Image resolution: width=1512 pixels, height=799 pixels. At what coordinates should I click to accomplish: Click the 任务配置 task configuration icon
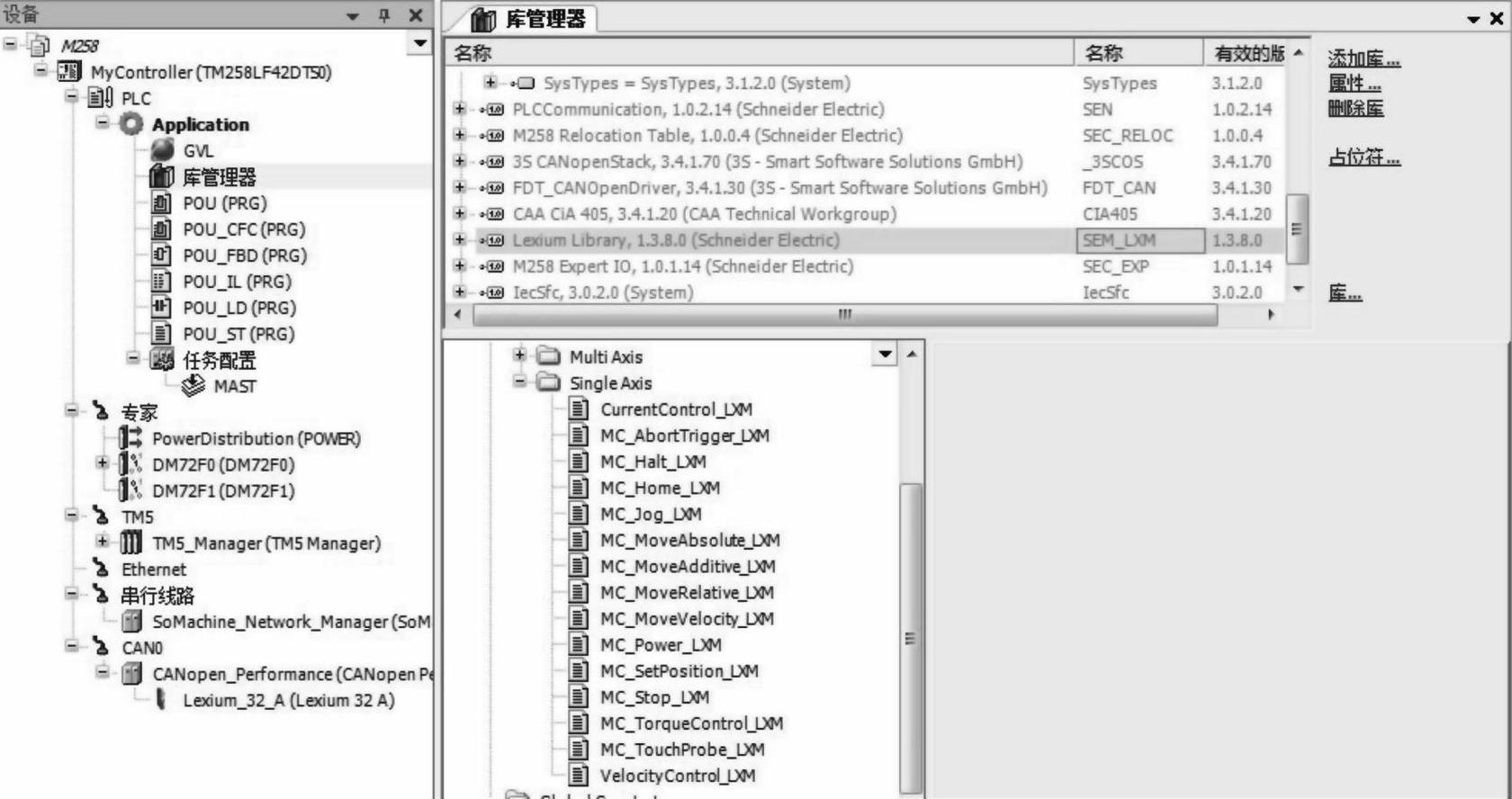point(162,360)
